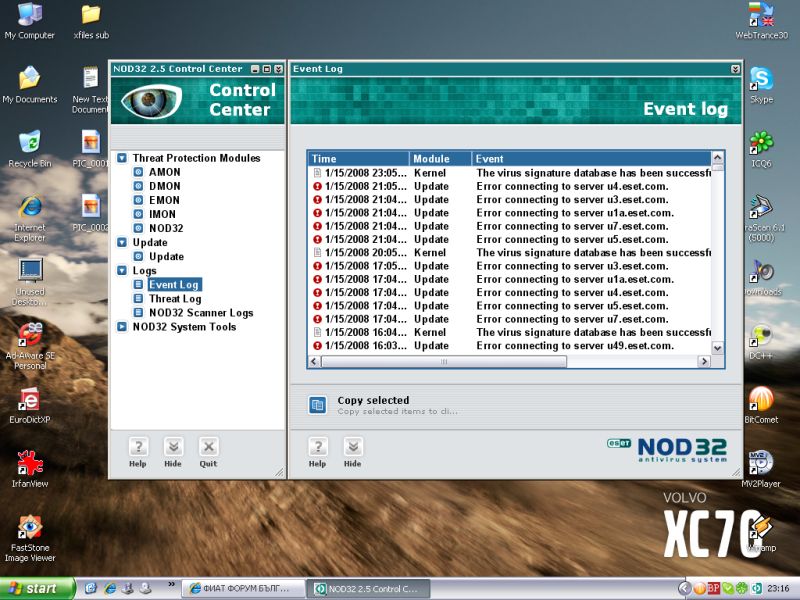Open IrfanView desktop shortcut
Screen dimensions: 800x600
pos(30,467)
